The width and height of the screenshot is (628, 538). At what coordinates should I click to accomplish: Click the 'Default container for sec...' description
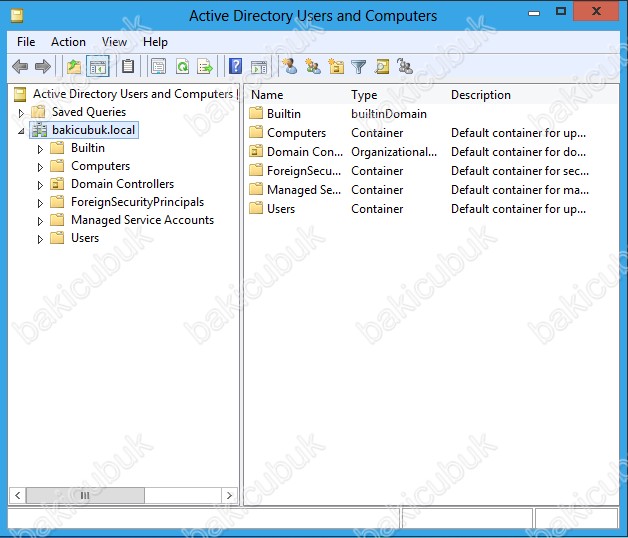point(519,171)
